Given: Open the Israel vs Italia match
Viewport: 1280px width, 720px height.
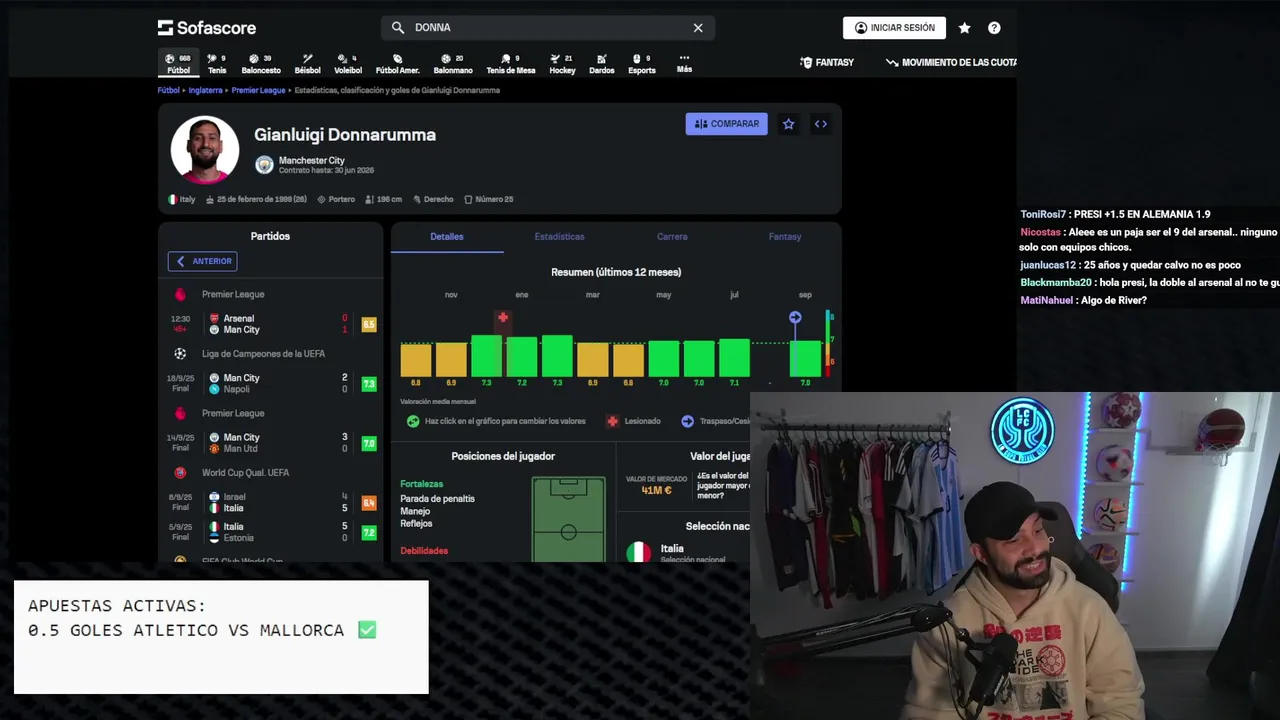Looking at the screenshot, I should (270, 502).
